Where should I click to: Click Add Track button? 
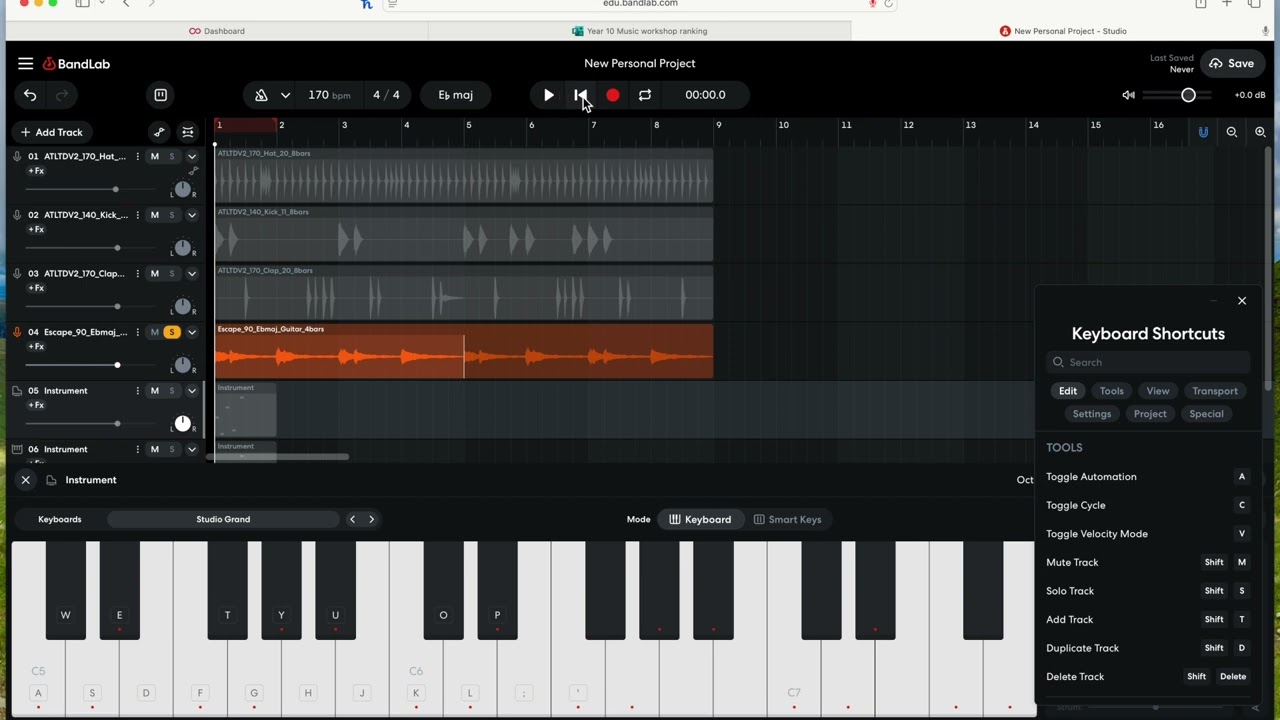[x=51, y=132]
